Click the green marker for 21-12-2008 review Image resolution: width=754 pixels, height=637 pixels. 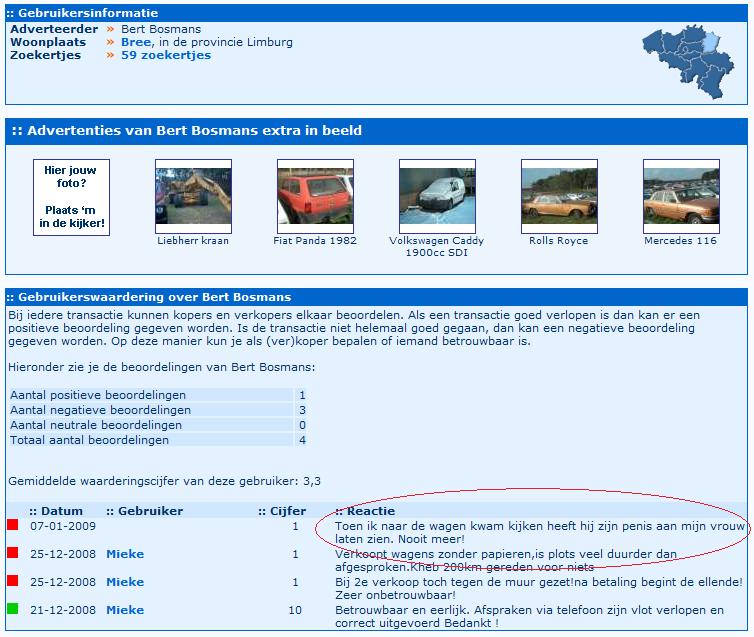click(13, 609)
